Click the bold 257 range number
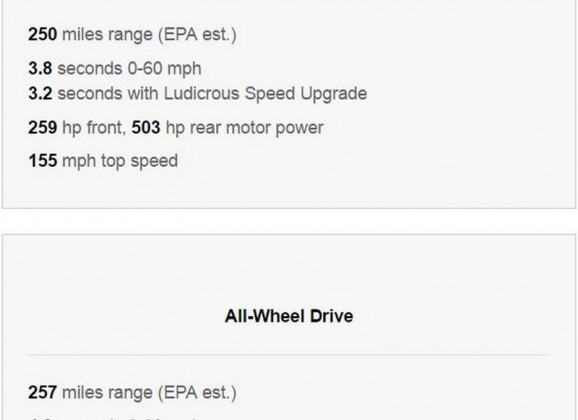Screen dimensions: 578x420 click(43, 392)
